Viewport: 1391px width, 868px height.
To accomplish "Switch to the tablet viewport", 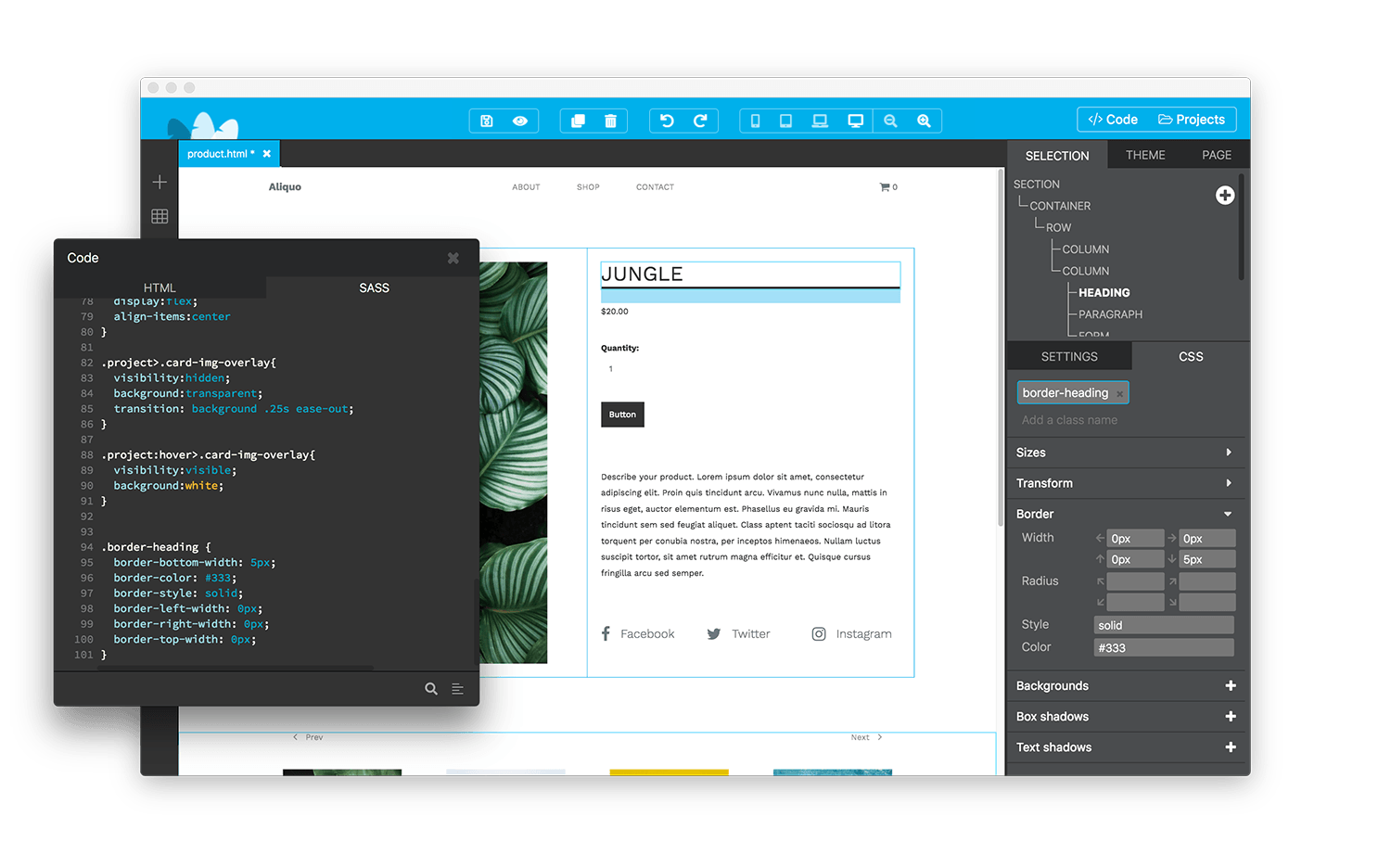I will [x=785, y=121].
